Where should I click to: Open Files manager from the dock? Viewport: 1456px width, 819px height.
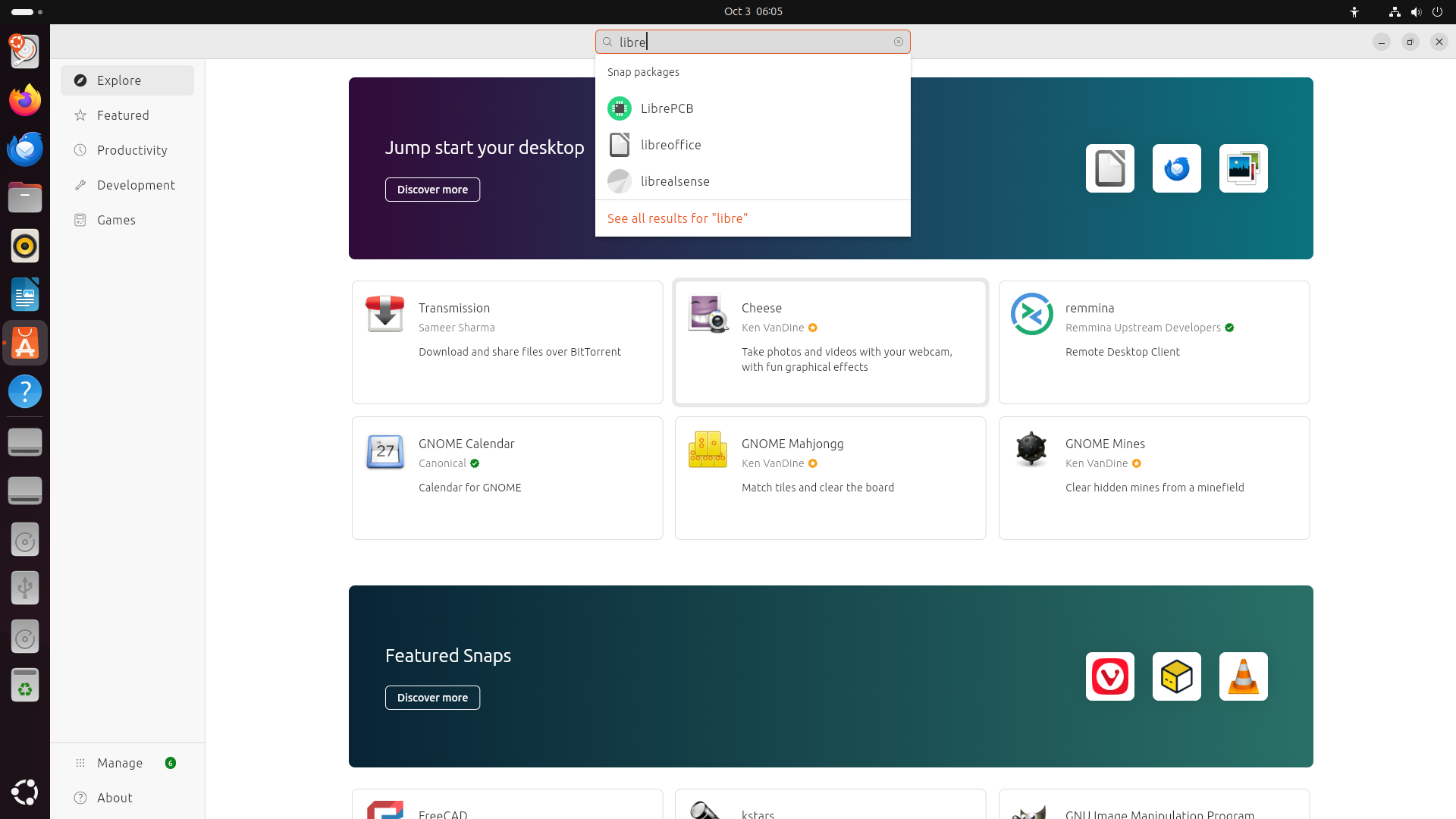(25, 197)
